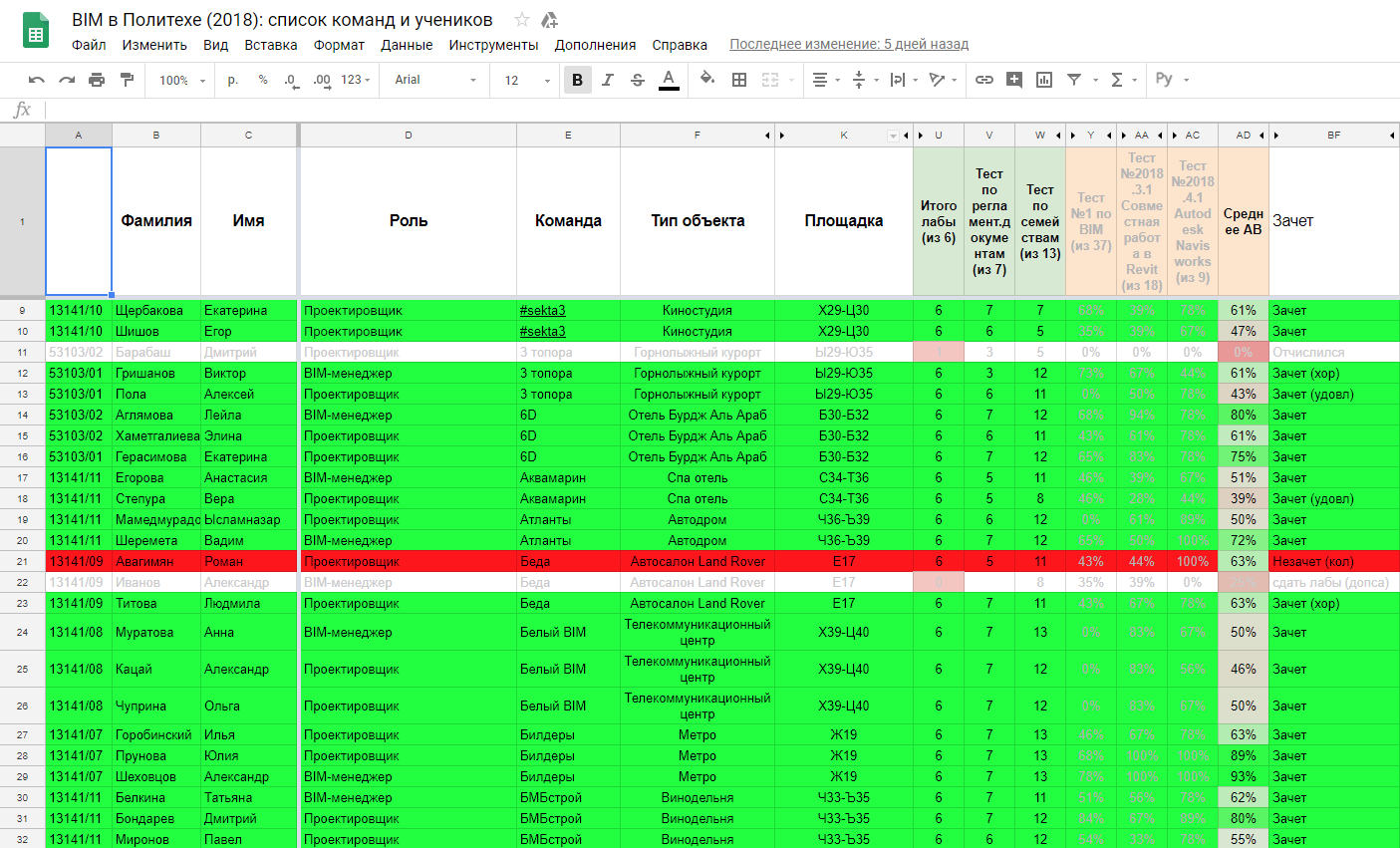Image resolution: width=1400 pixels, height=848 pixels.
Task: Click the insert link icon
Action: click(x=983, y=80)
